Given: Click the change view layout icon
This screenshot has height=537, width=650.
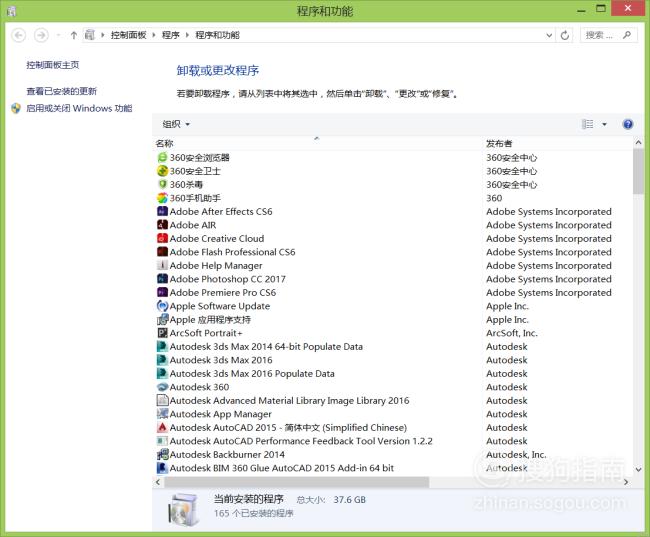Looking at the screenshot, I should coord(587,124).
